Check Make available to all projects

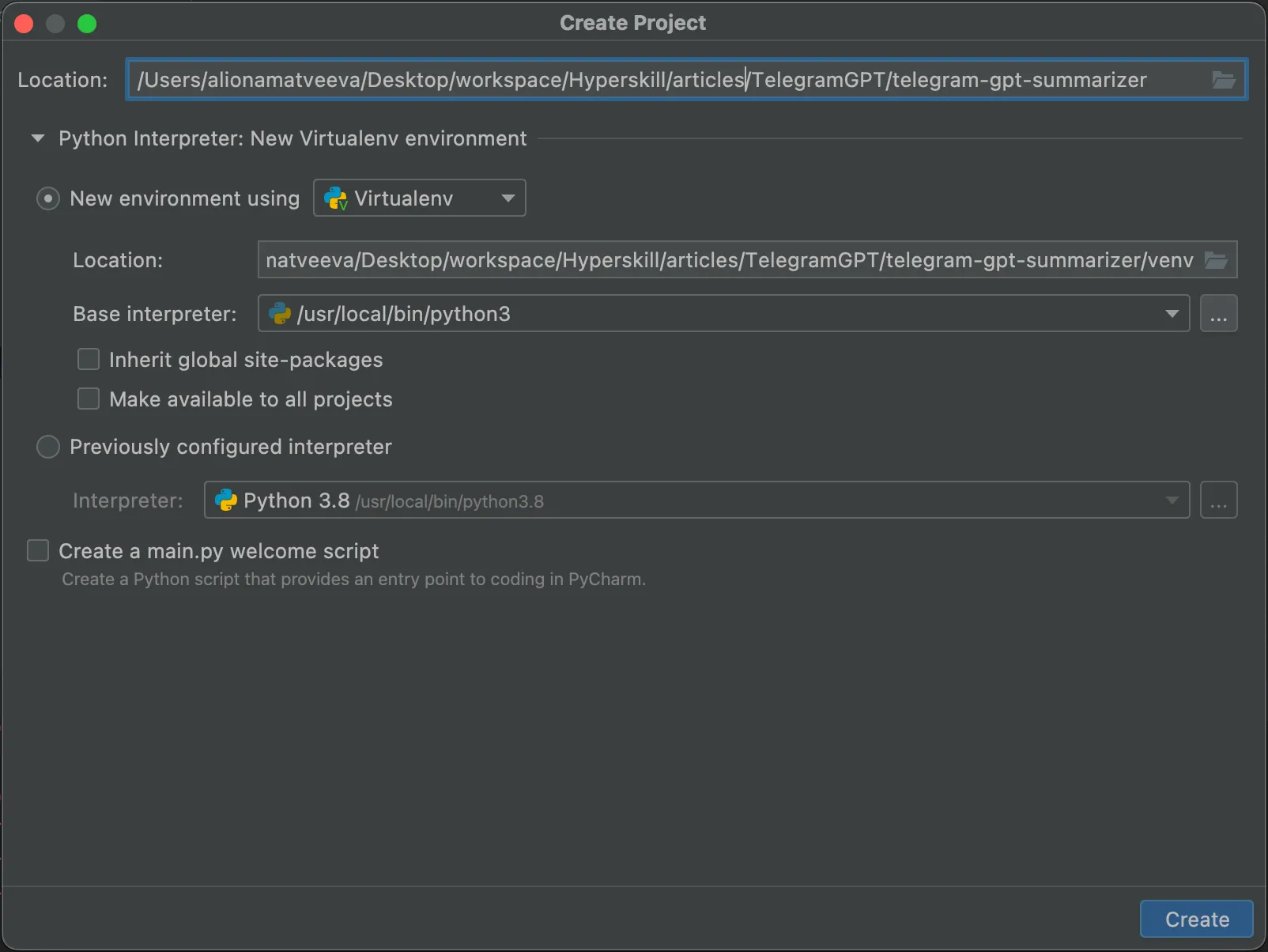[88, 399]
